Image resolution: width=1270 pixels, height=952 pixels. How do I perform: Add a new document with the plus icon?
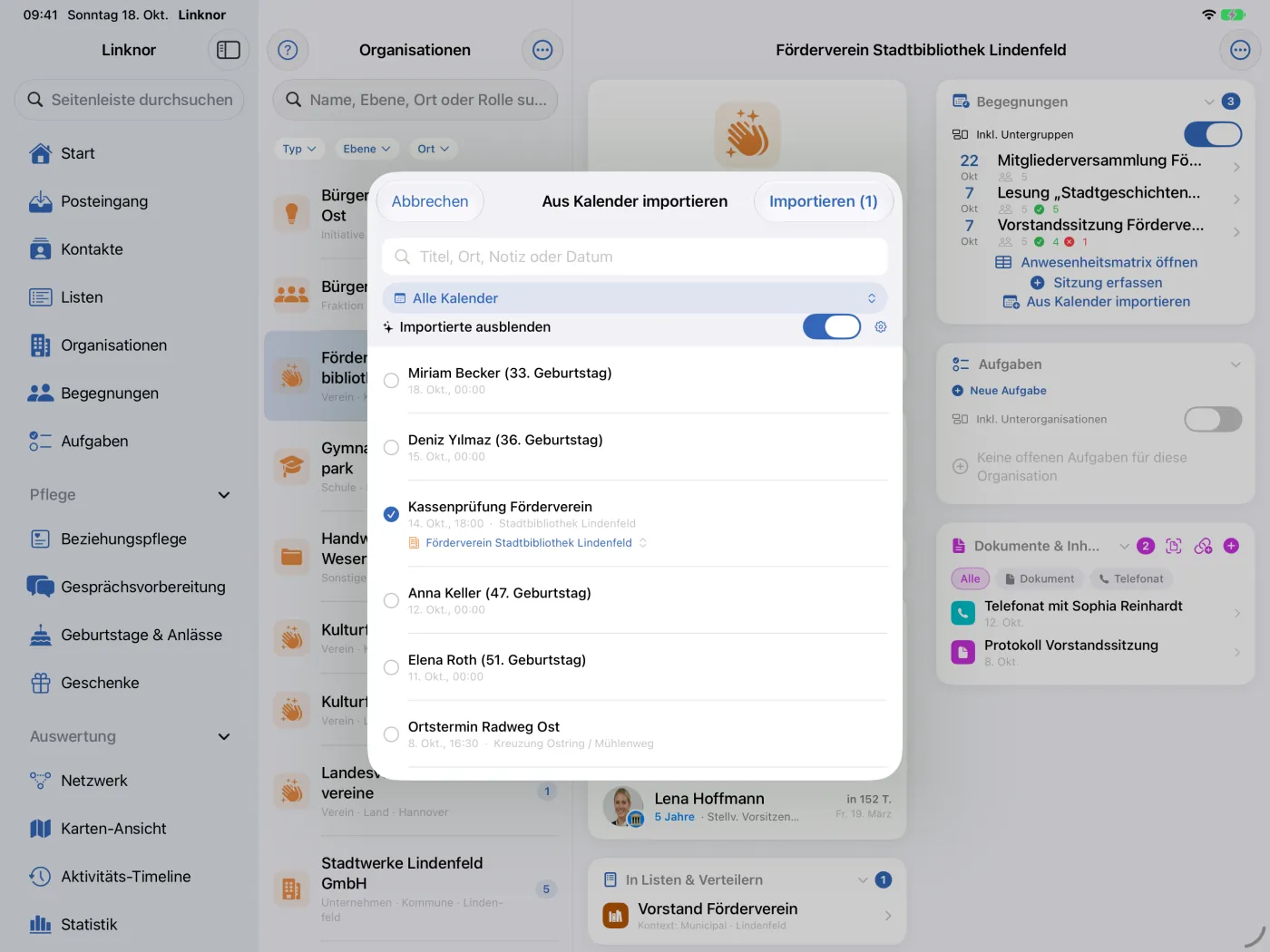tap(1231, 546)
